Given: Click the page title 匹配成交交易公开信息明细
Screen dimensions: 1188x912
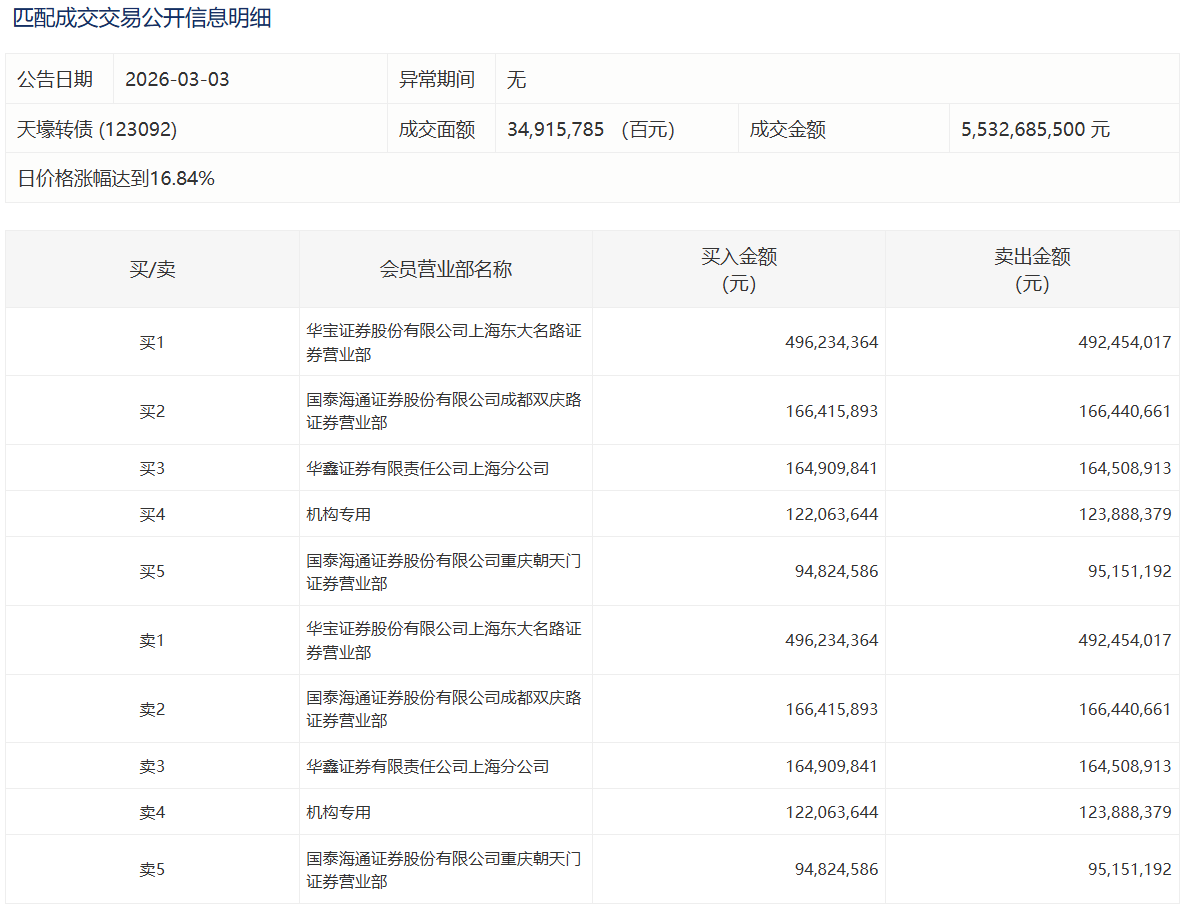Looking at the screenshot, I should pos(142,18).
